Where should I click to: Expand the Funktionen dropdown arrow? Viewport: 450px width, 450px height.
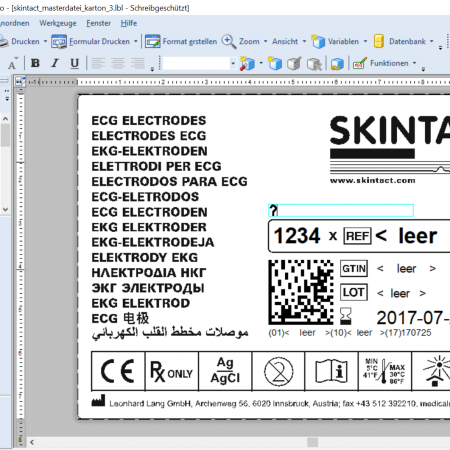coord(415,63)
